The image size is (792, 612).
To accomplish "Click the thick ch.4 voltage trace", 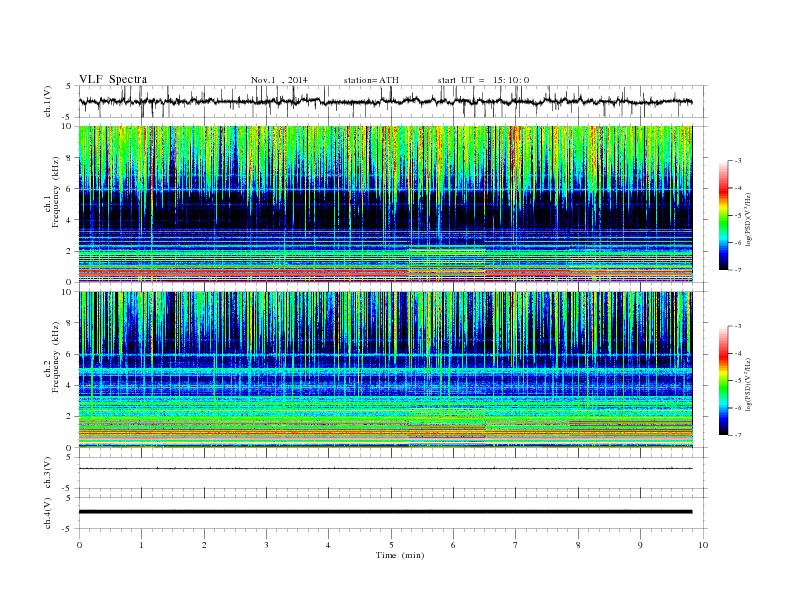I will [x=385, y=512].
